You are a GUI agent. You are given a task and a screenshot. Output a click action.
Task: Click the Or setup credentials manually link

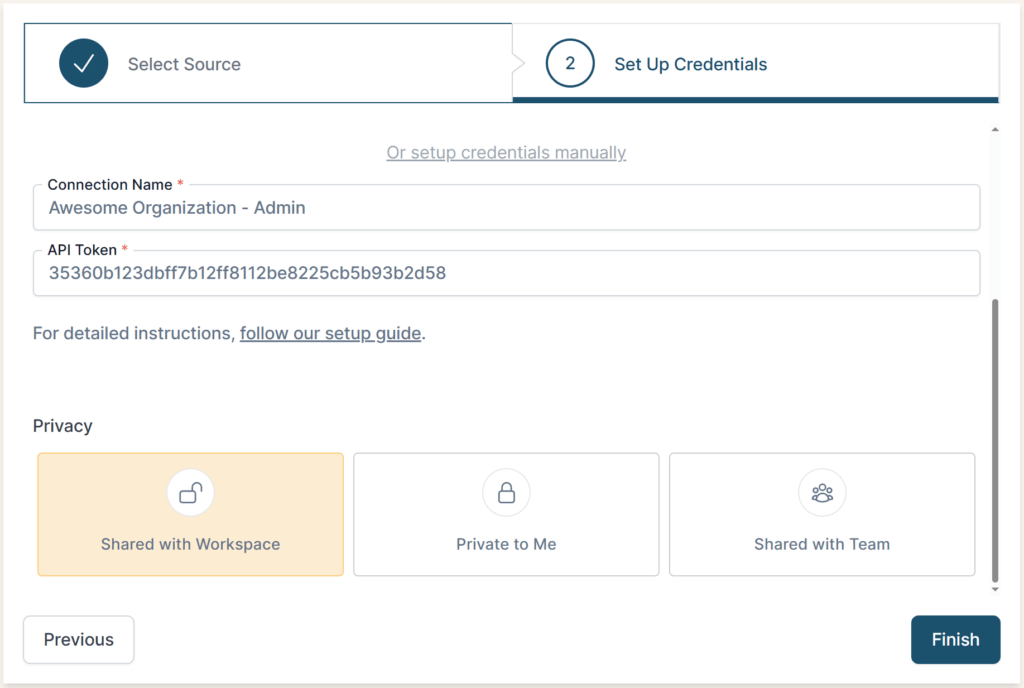[x=506, y=152]
